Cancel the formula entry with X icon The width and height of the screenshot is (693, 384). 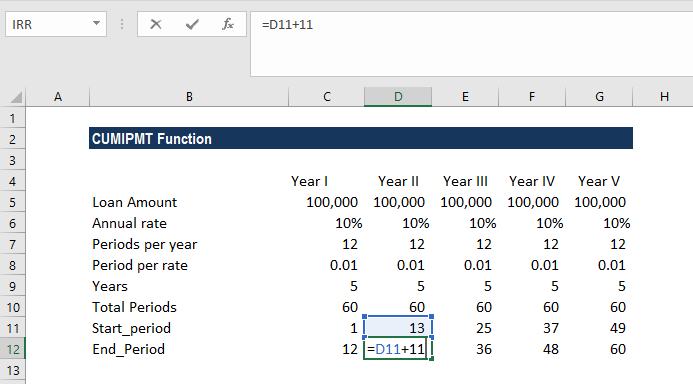click(156, 24)
